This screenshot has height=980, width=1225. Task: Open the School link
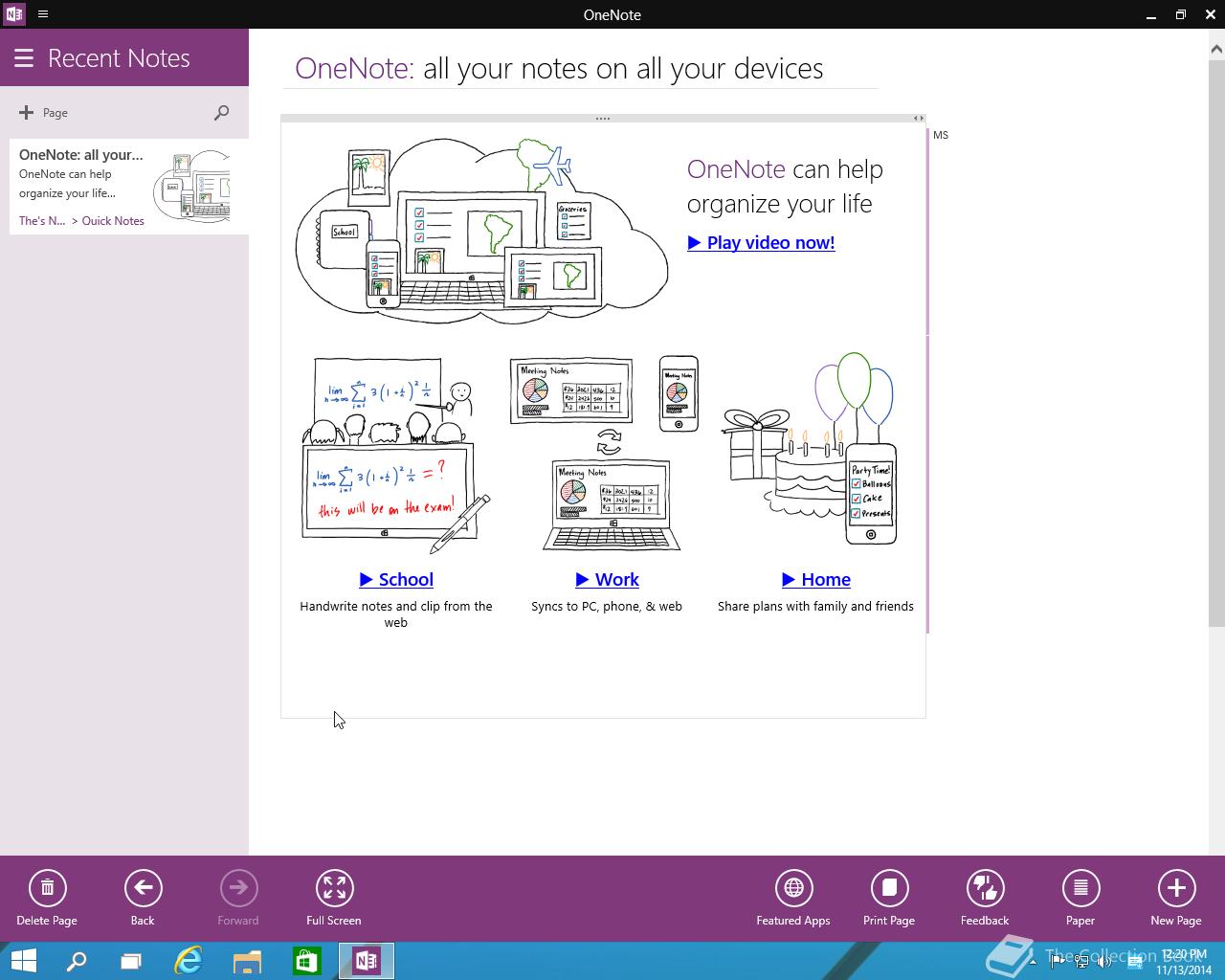point(396,579)
